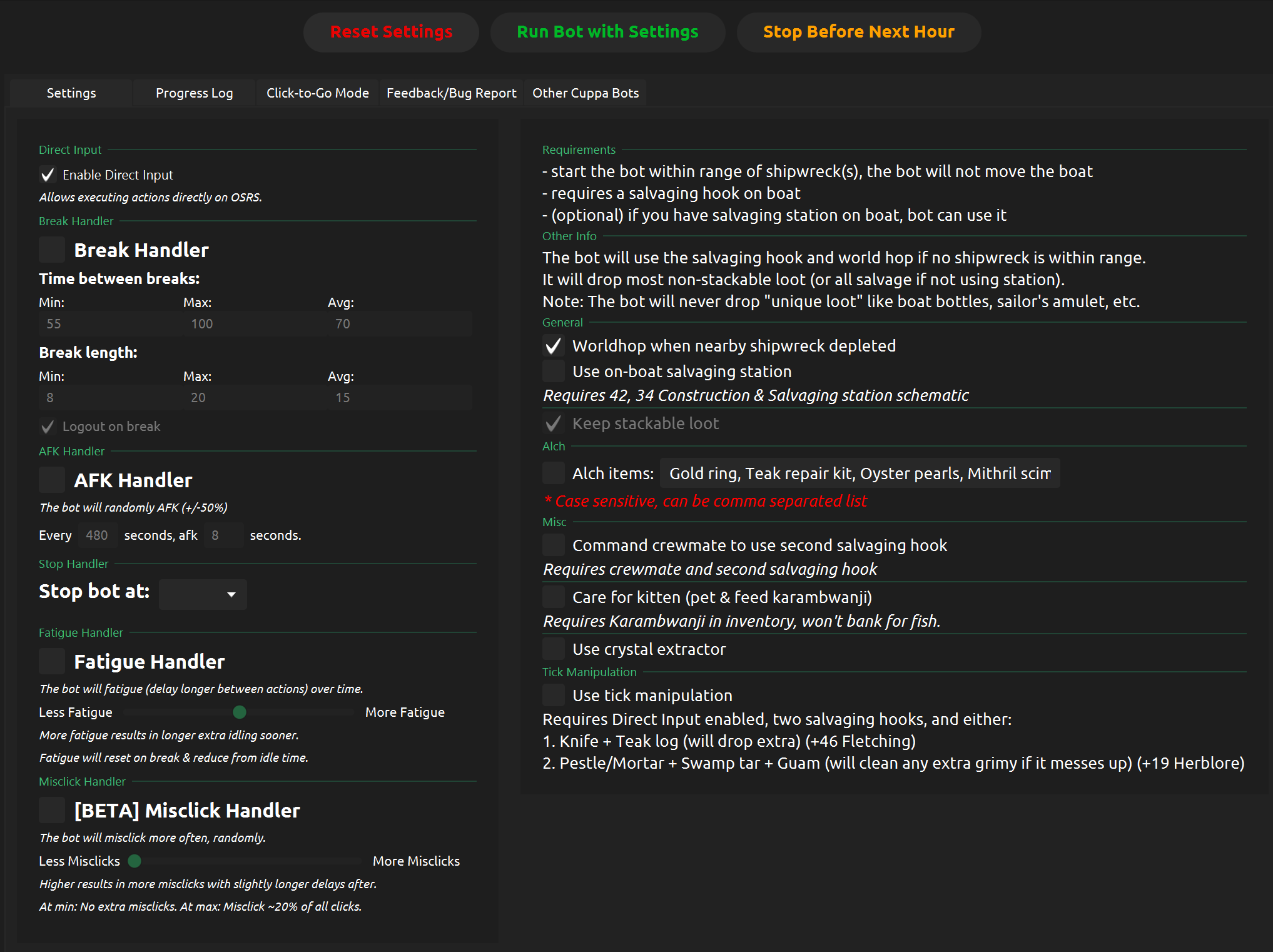This screenshot has height=952, width=1273.
Task: Enable Use on-boat salvaging station
Action: tap(554, 371)
